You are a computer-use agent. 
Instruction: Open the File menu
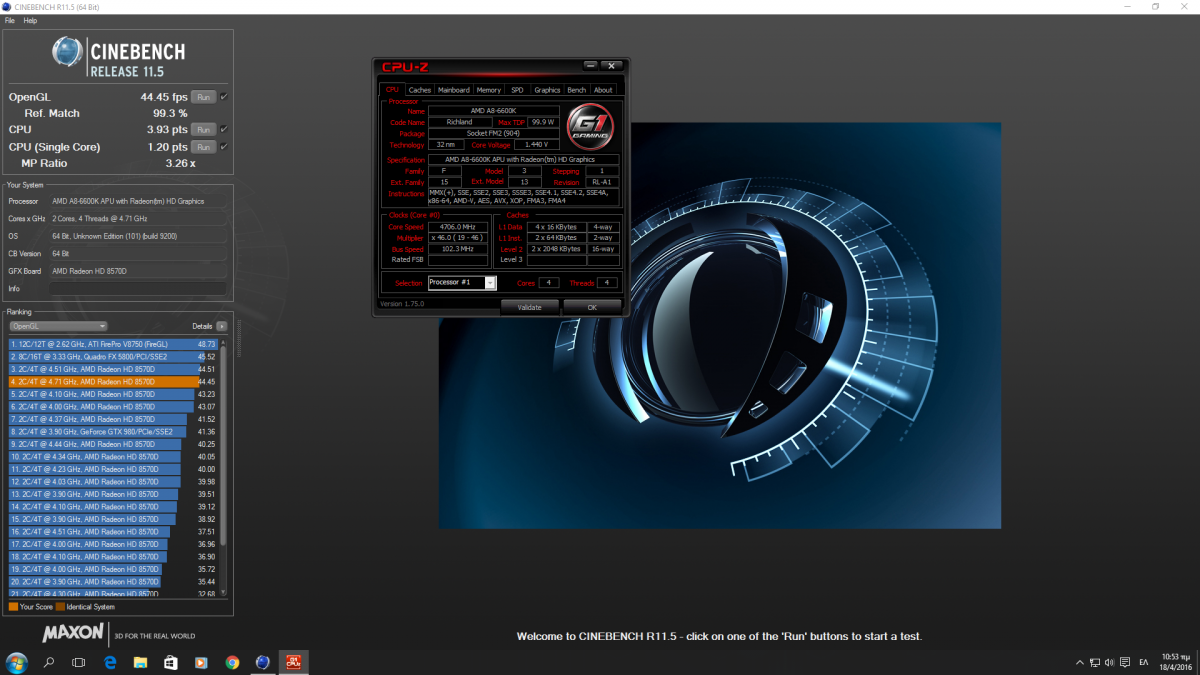10,20
